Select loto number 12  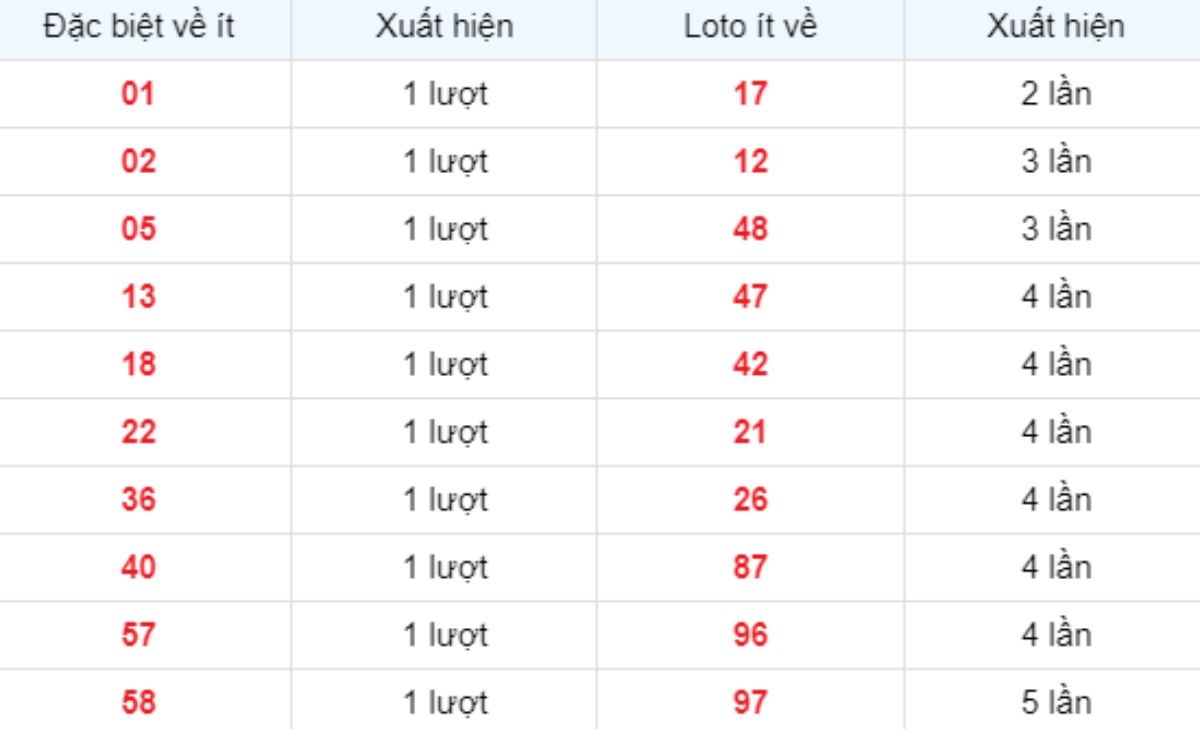click(750, 162)
